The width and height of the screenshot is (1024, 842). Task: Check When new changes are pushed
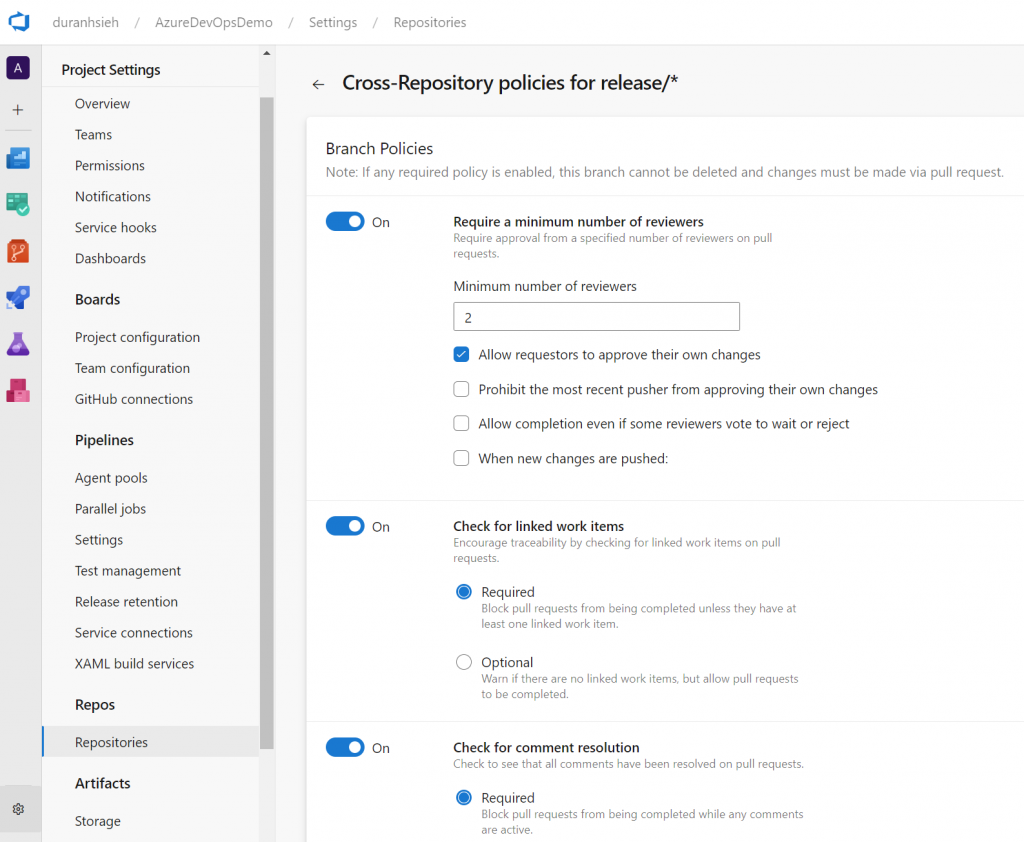point(461,458)
